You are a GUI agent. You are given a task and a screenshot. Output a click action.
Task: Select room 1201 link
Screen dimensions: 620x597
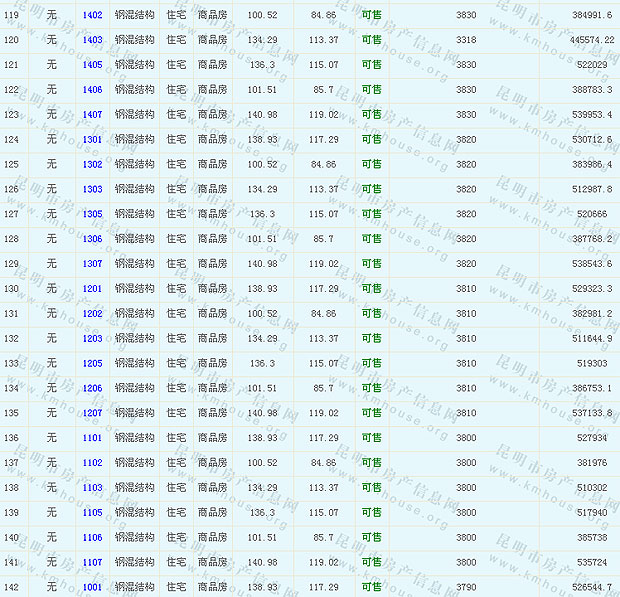click(92, 289)
